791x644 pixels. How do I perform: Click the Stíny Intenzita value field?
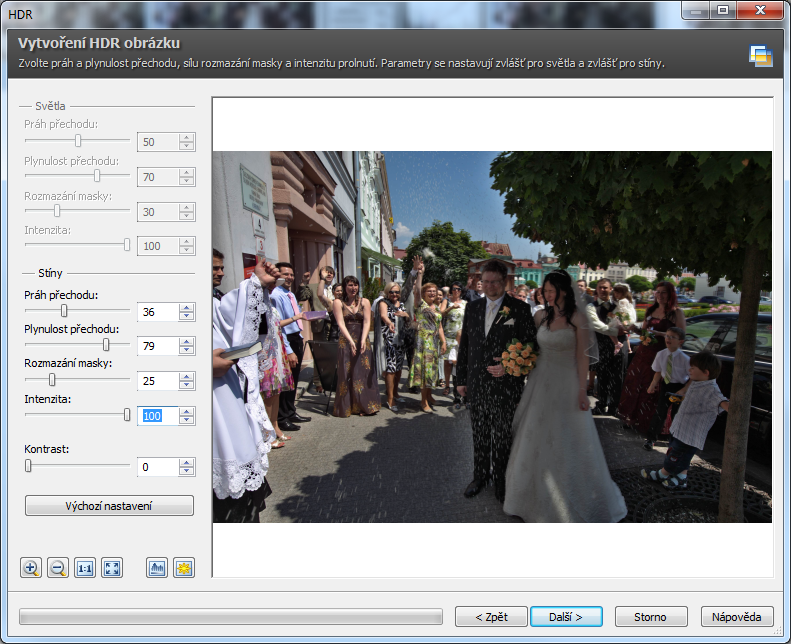(x=157, y=415)
